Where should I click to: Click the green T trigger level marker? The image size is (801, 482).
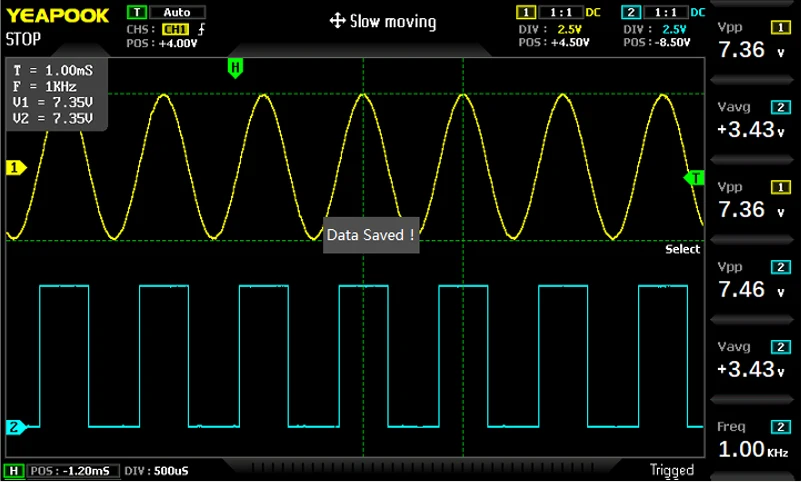pos(694,178)
